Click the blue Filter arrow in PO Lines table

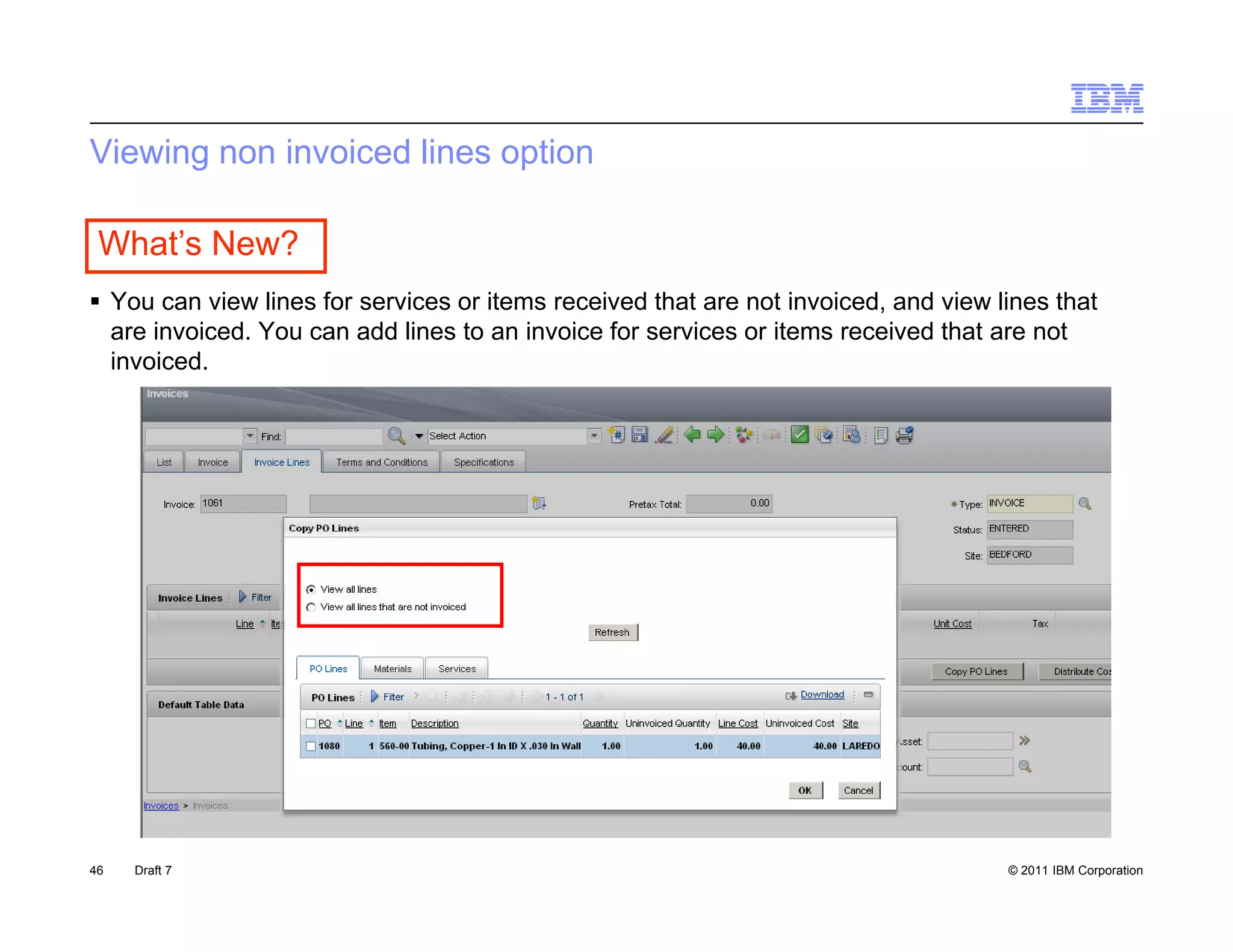374,696
